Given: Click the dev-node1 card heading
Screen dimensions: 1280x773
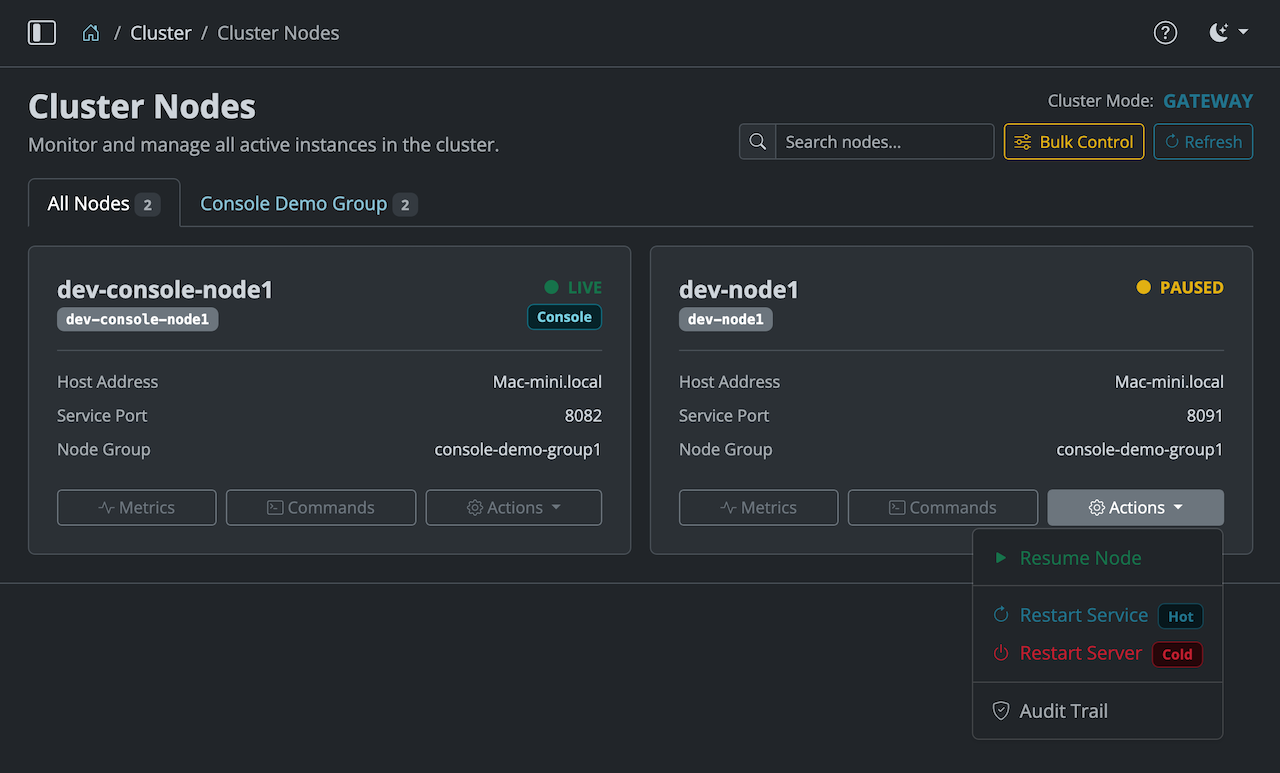Looking at the screenshot, I should click(x=739, y=289).
